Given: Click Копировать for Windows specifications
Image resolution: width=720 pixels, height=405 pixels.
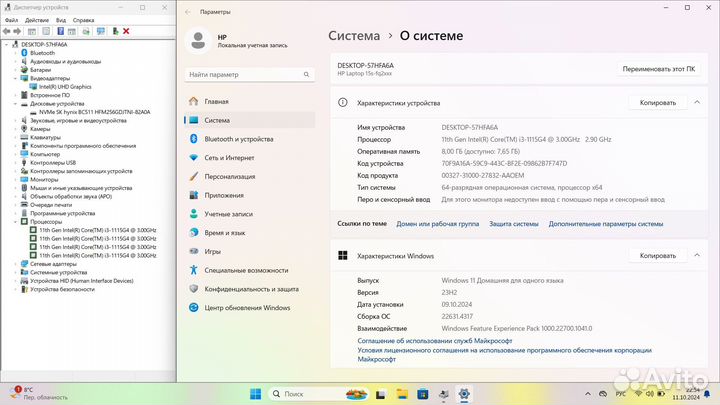Looking at the screenshot, I should coord(658,255).
